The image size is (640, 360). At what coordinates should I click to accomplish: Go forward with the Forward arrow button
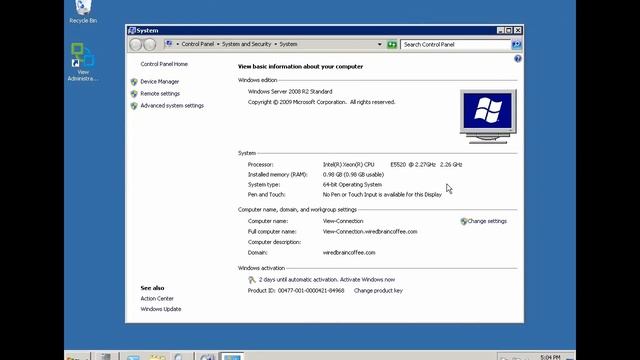(x=149, y=44)
